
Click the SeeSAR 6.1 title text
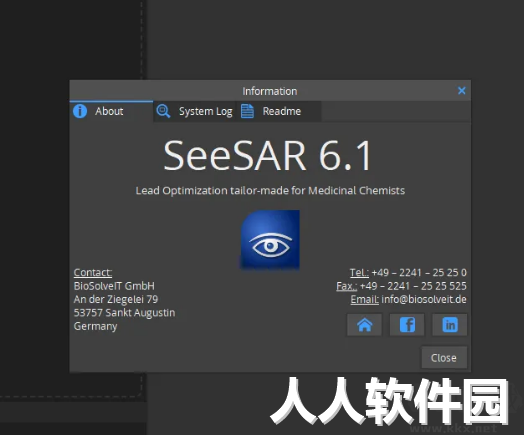tap(267, 156)
